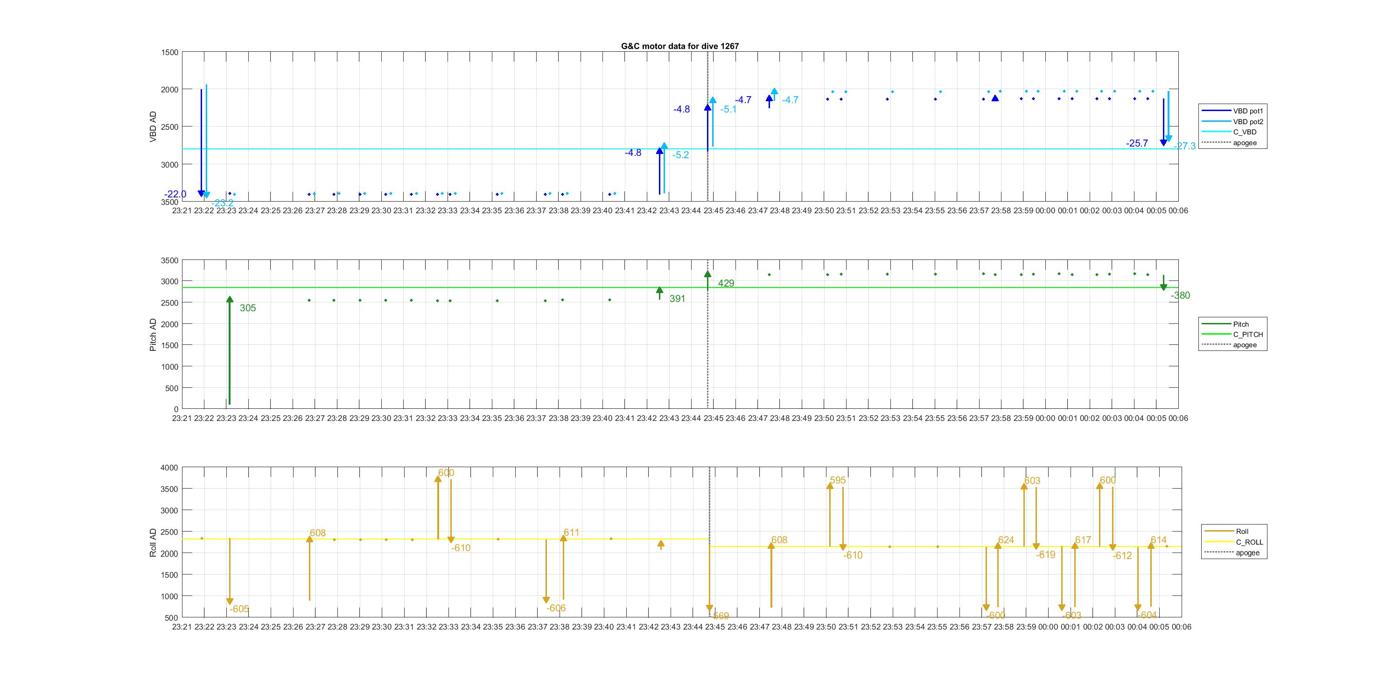
Task: Click the "-5.1" light blue value label
Action: point(728,109)
